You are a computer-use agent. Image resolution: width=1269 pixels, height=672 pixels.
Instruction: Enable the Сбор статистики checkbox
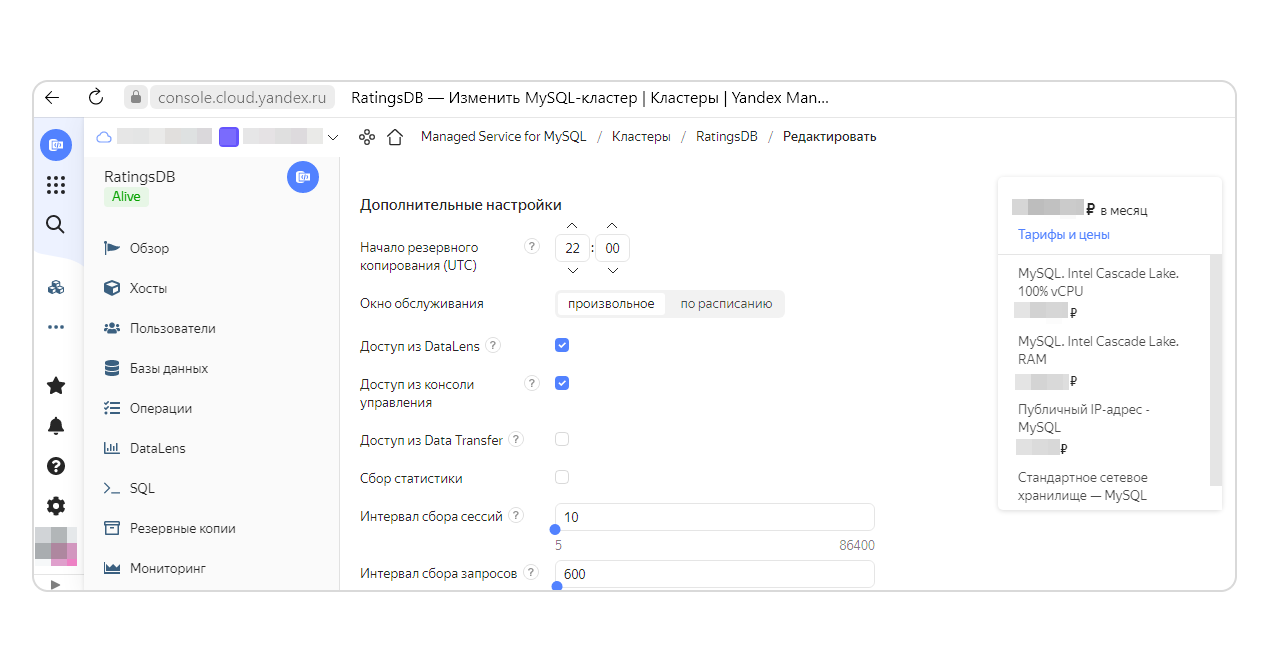pos(562,477)
